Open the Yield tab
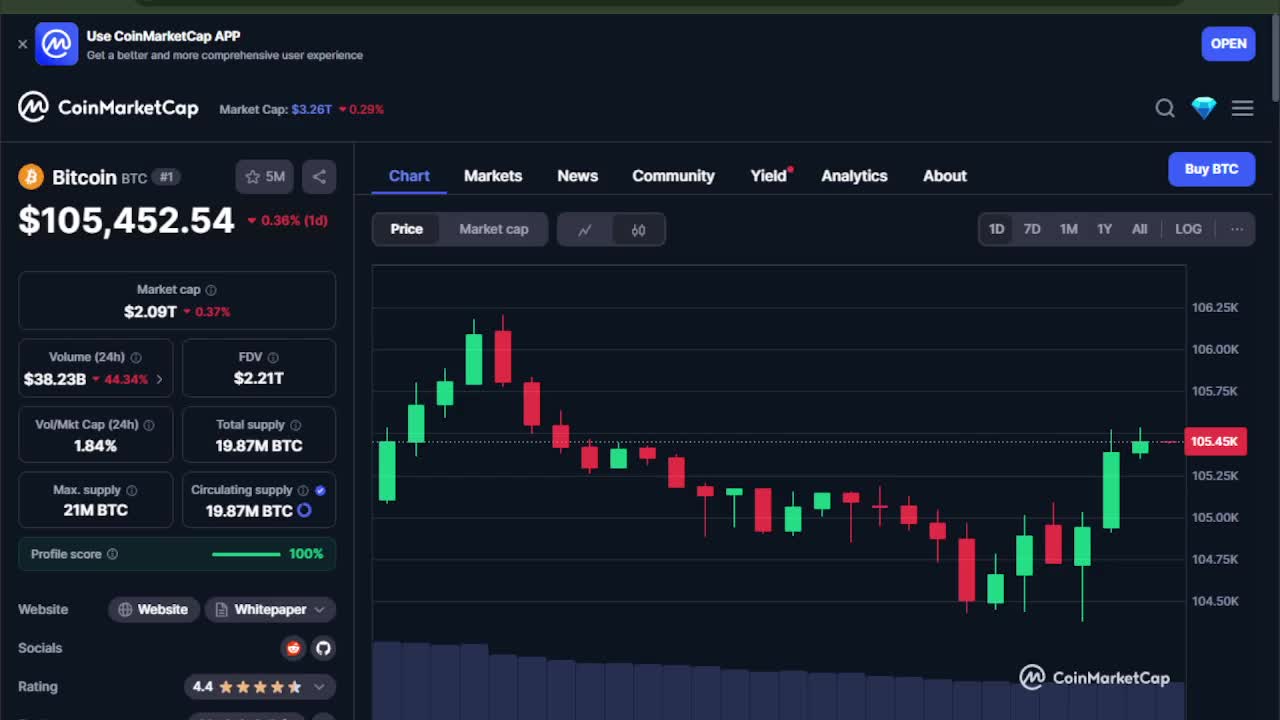This screenshot has width=1280, height=720. 769,176
